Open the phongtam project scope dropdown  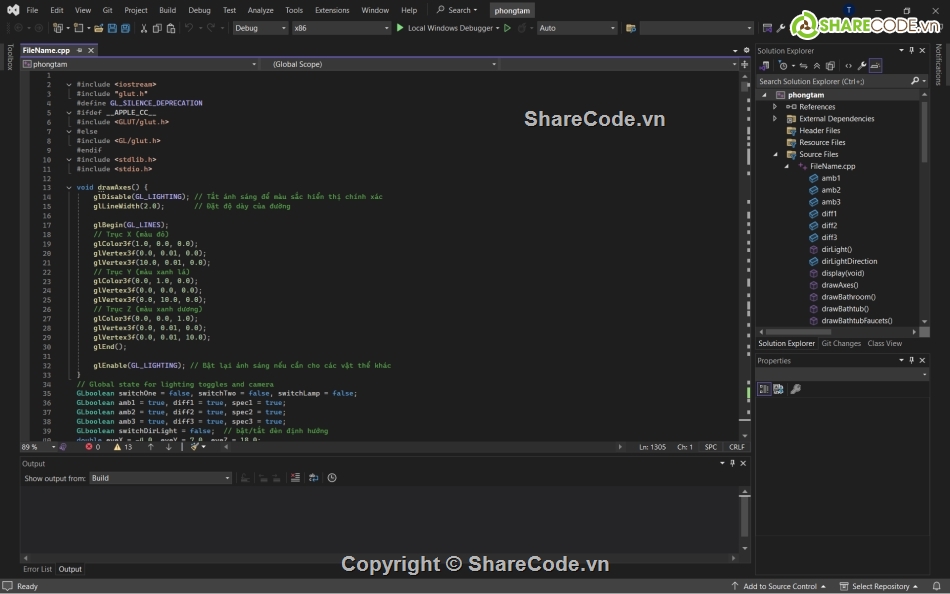click(139, 64)
